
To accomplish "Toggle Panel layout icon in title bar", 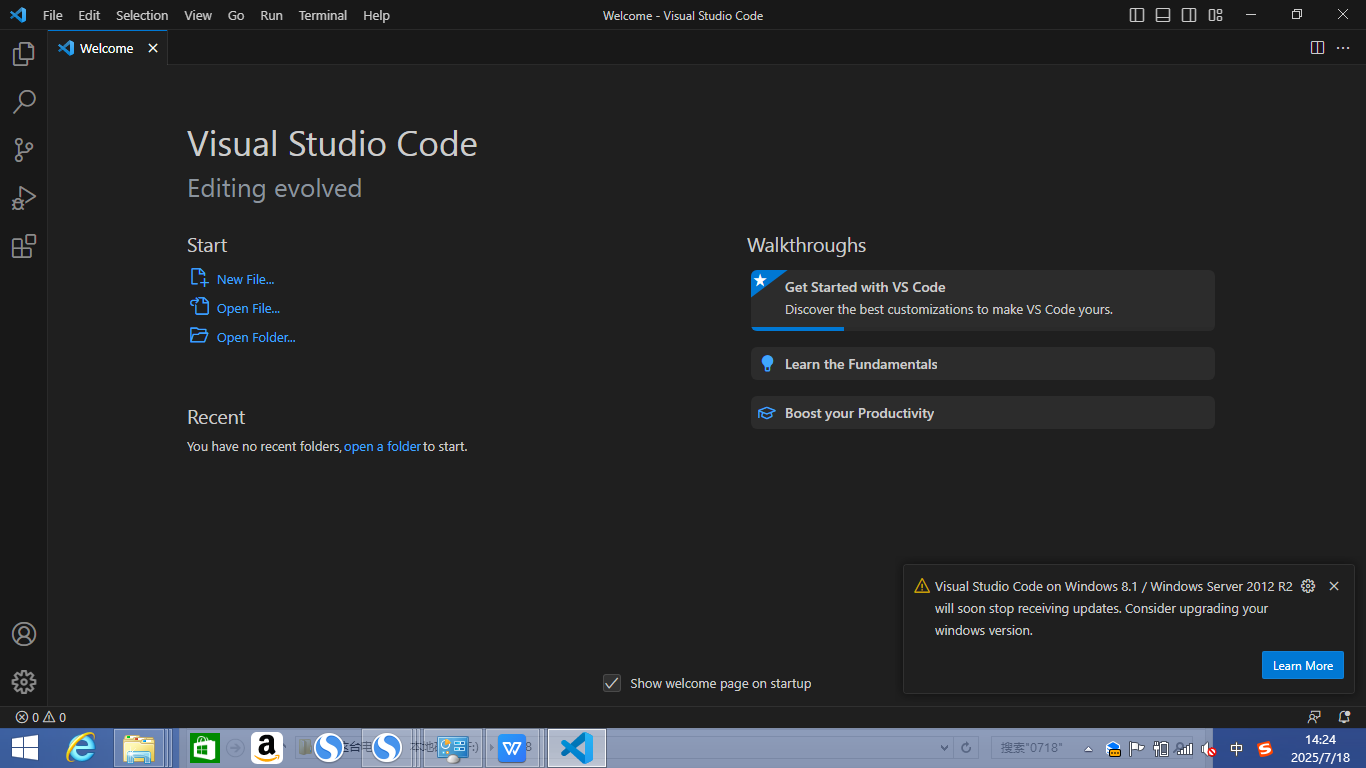I will [1163, 15].
